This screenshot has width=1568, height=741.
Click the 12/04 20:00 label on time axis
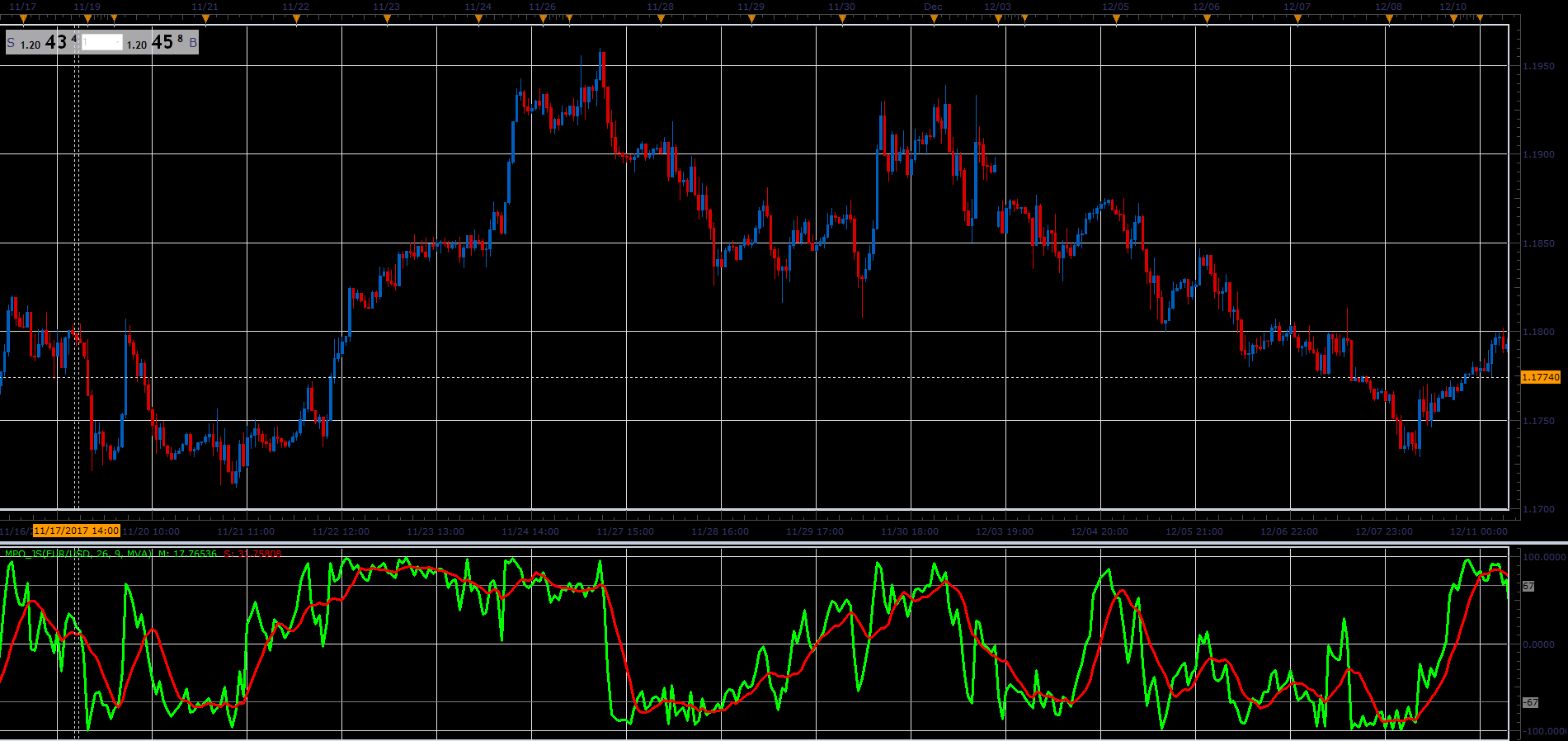coord(1099,531)
